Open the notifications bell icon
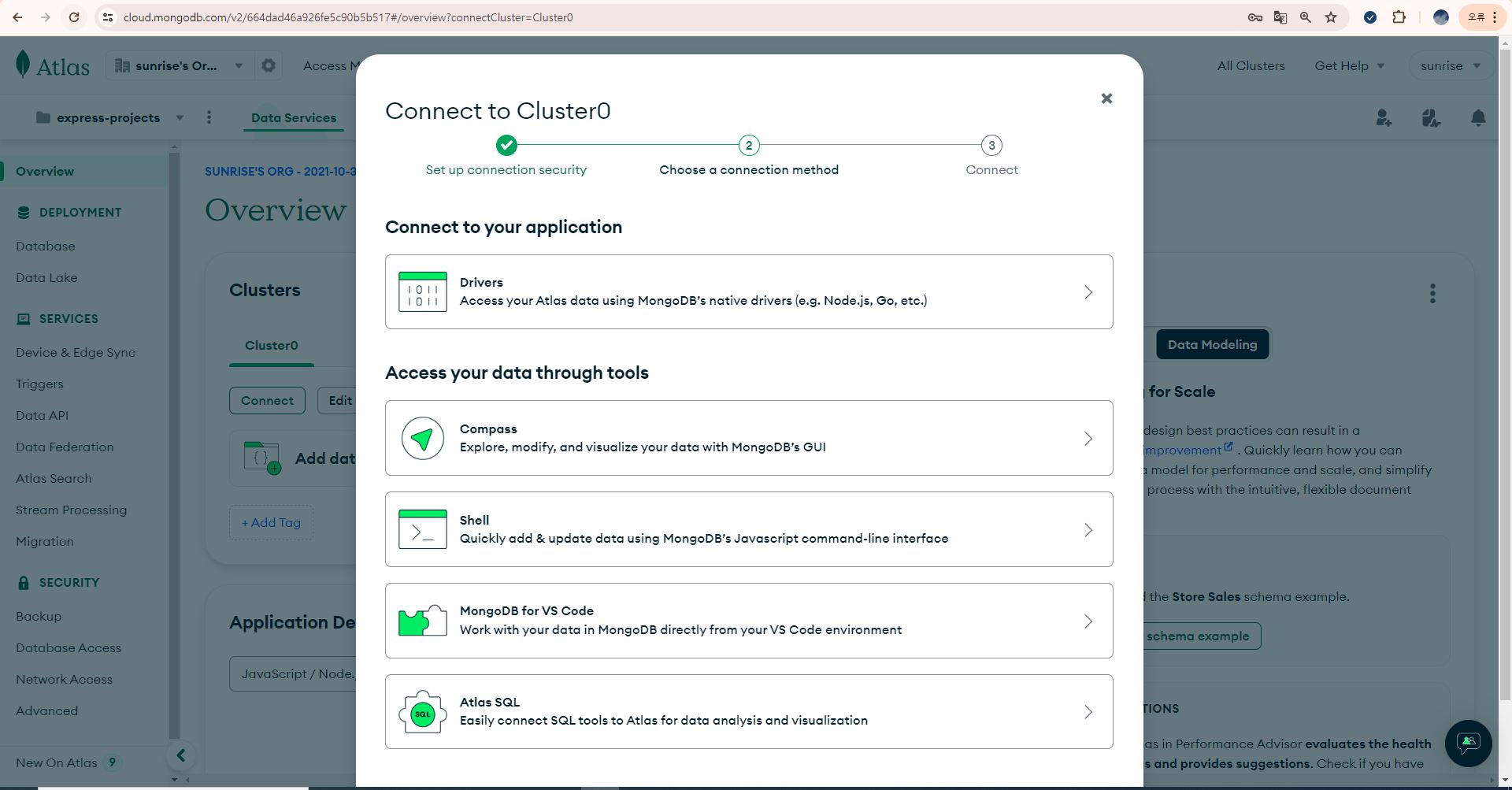1512x790 pixels. (x=1478, y=118)
